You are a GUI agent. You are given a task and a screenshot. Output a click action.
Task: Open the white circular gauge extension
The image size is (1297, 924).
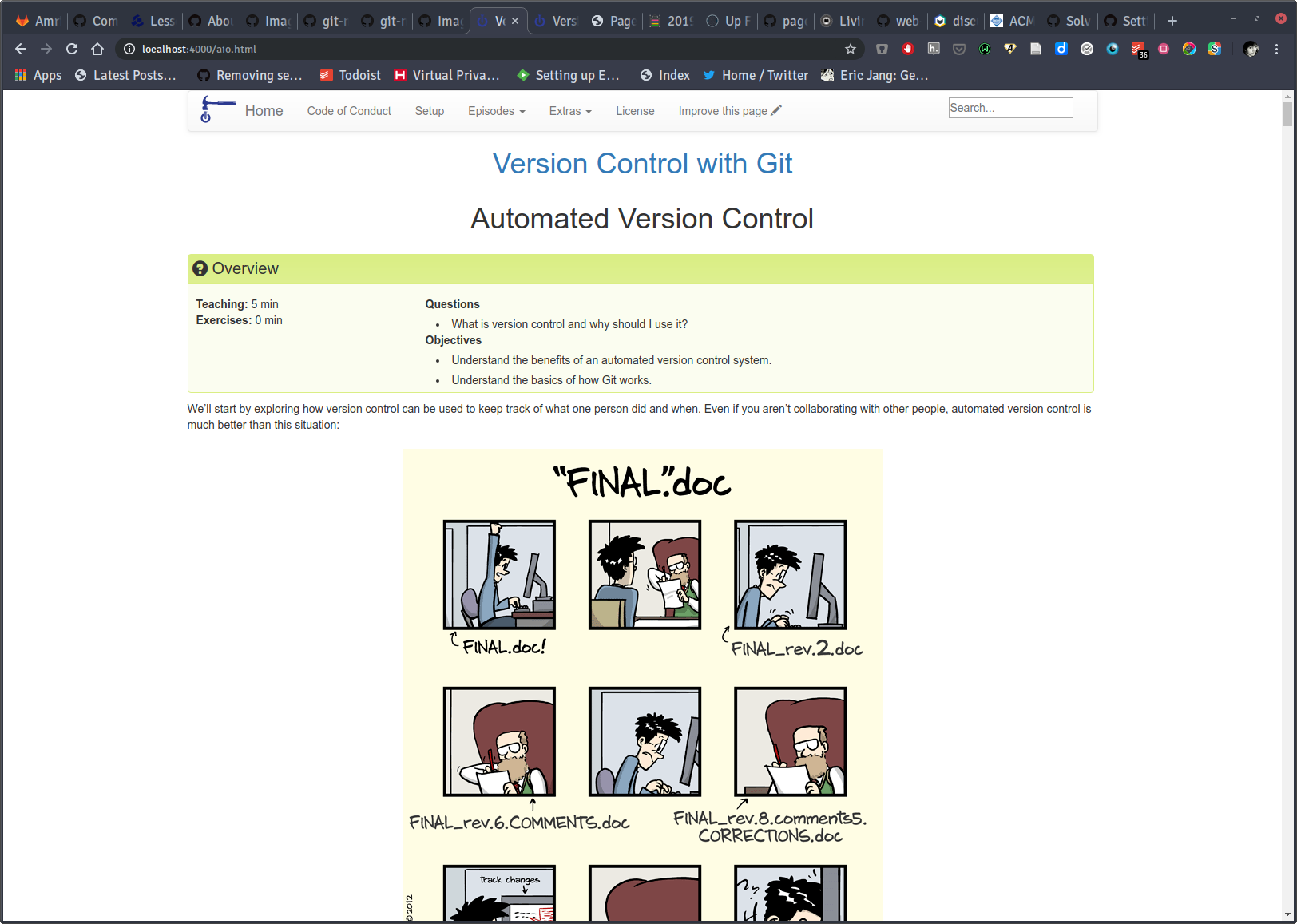(x=1087, y=49)
